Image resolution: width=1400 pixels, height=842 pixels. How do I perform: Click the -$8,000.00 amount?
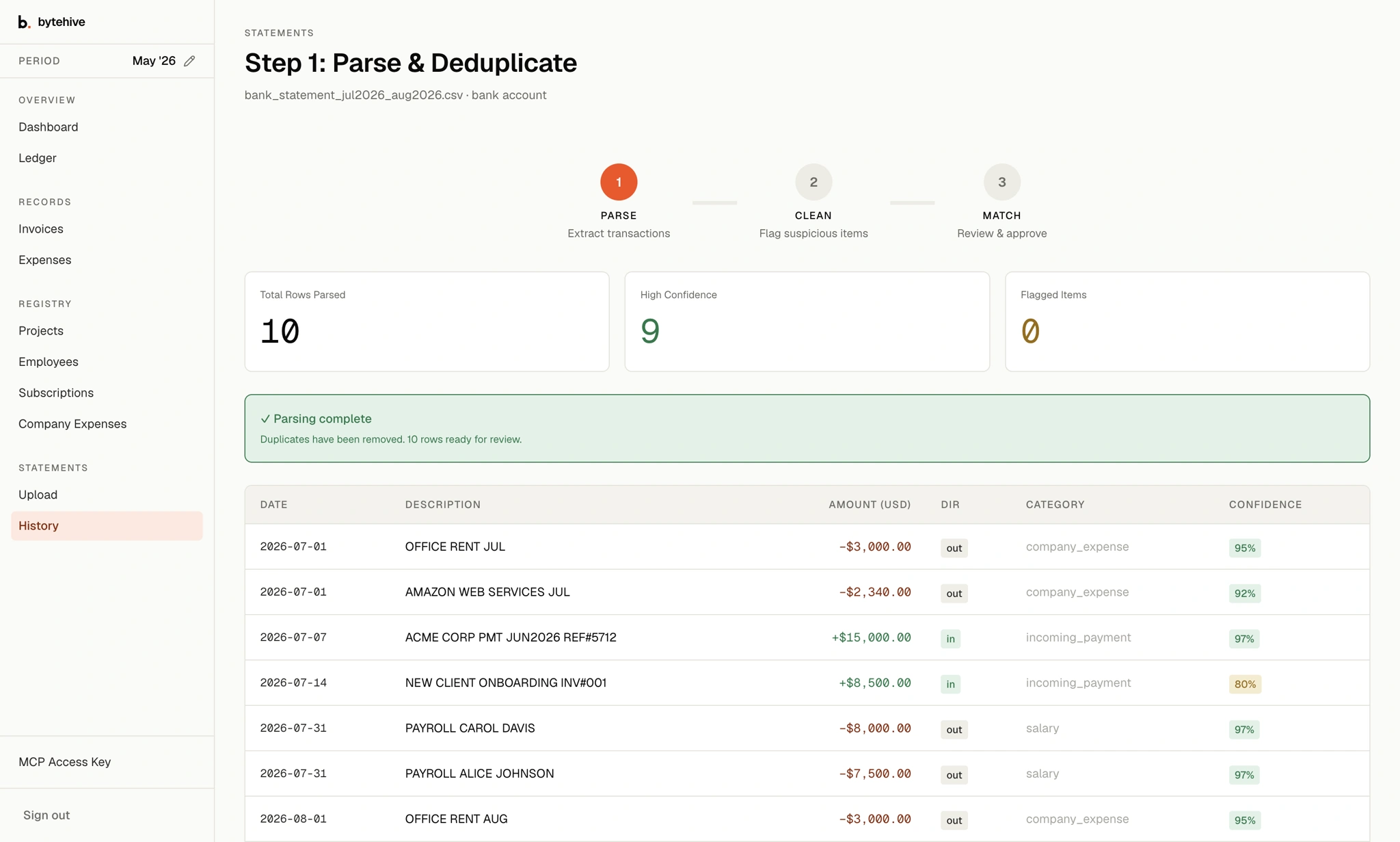click(x=875, y=728)
